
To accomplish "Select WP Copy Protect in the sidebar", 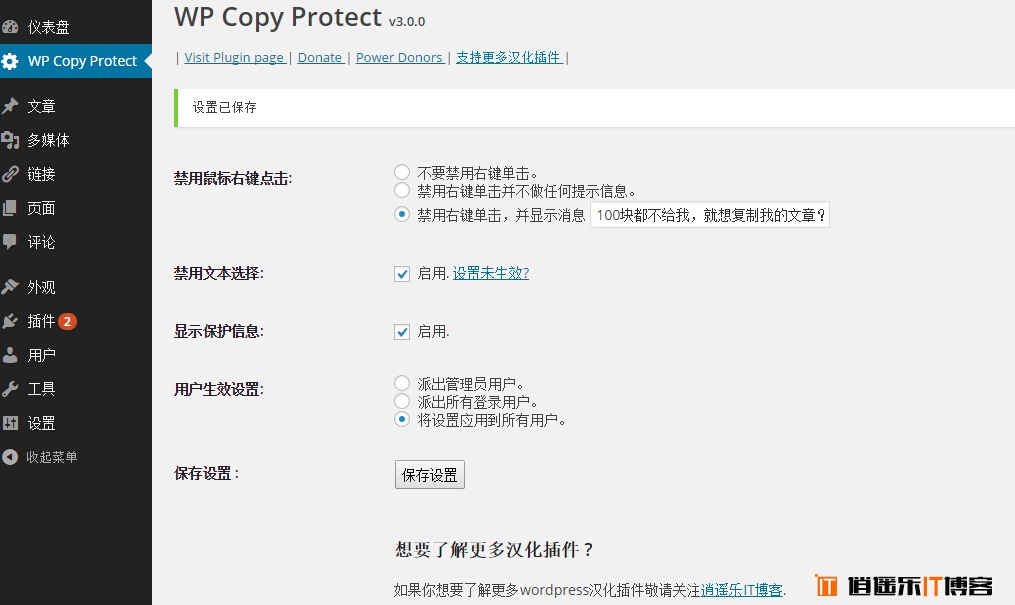I will pyautogui.click(x=76, y=61).
